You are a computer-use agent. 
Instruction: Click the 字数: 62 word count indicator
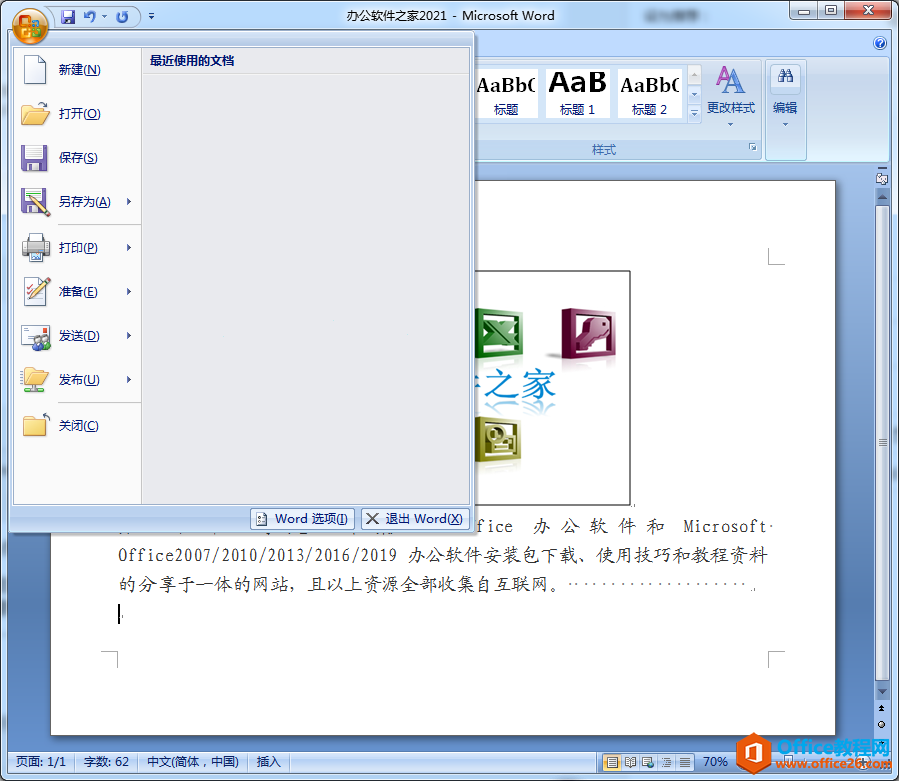pos(106,762)
